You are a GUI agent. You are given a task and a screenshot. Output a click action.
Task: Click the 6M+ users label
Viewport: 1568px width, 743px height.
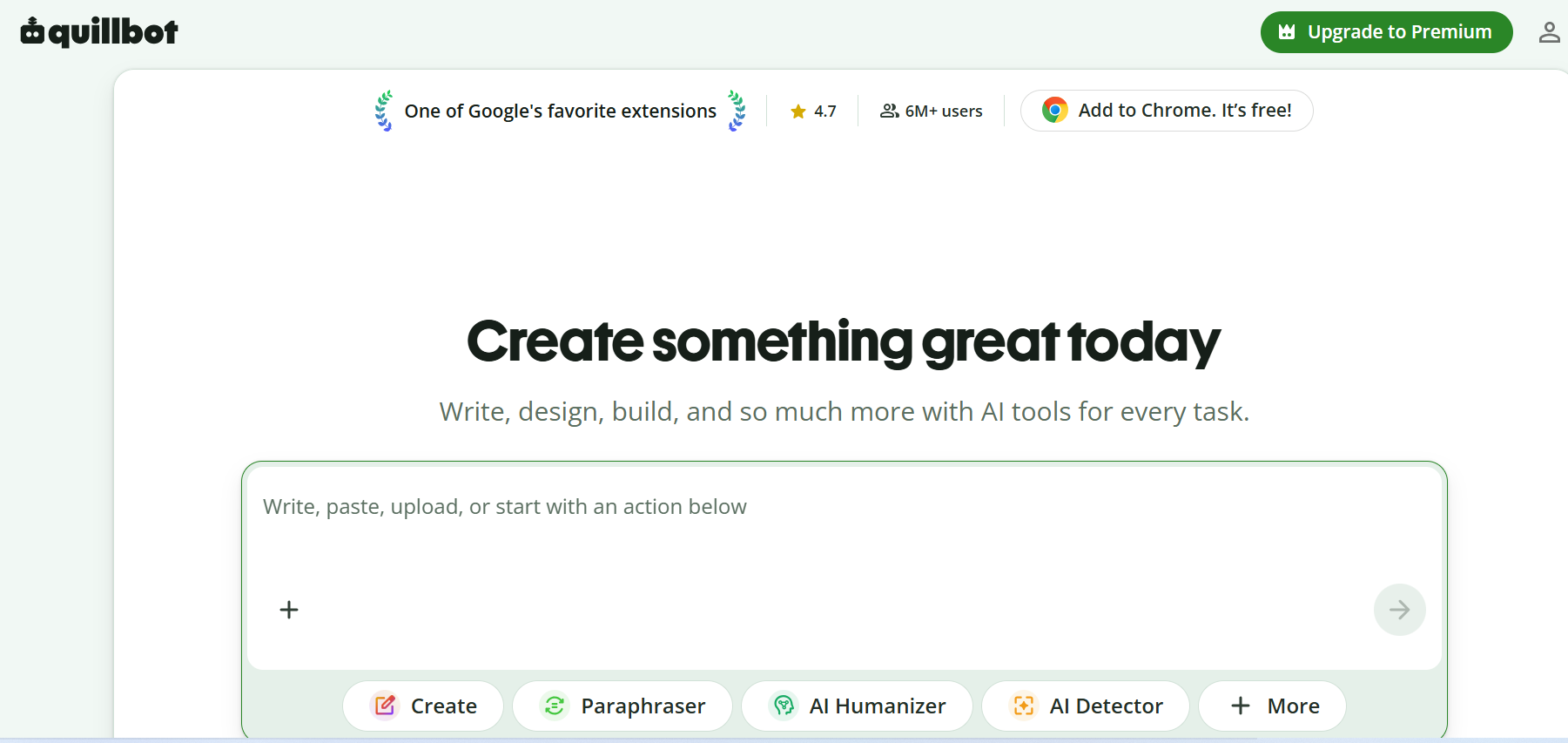click(x=931, y=111)
